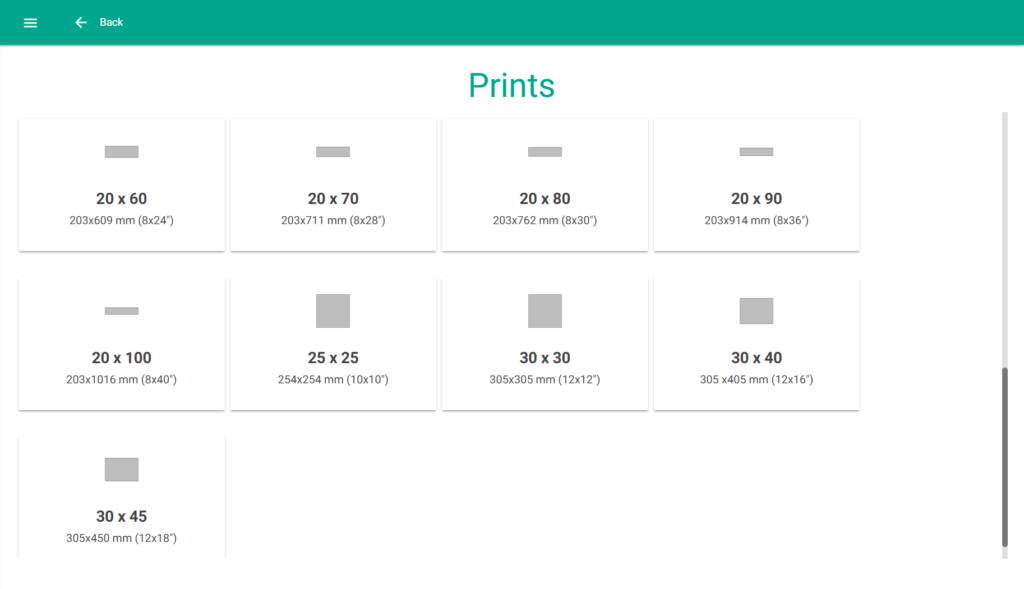Click the 20 x 70 shape preview icon
Viewport: 1024px width, 589px height.
[x=333, y=152]
